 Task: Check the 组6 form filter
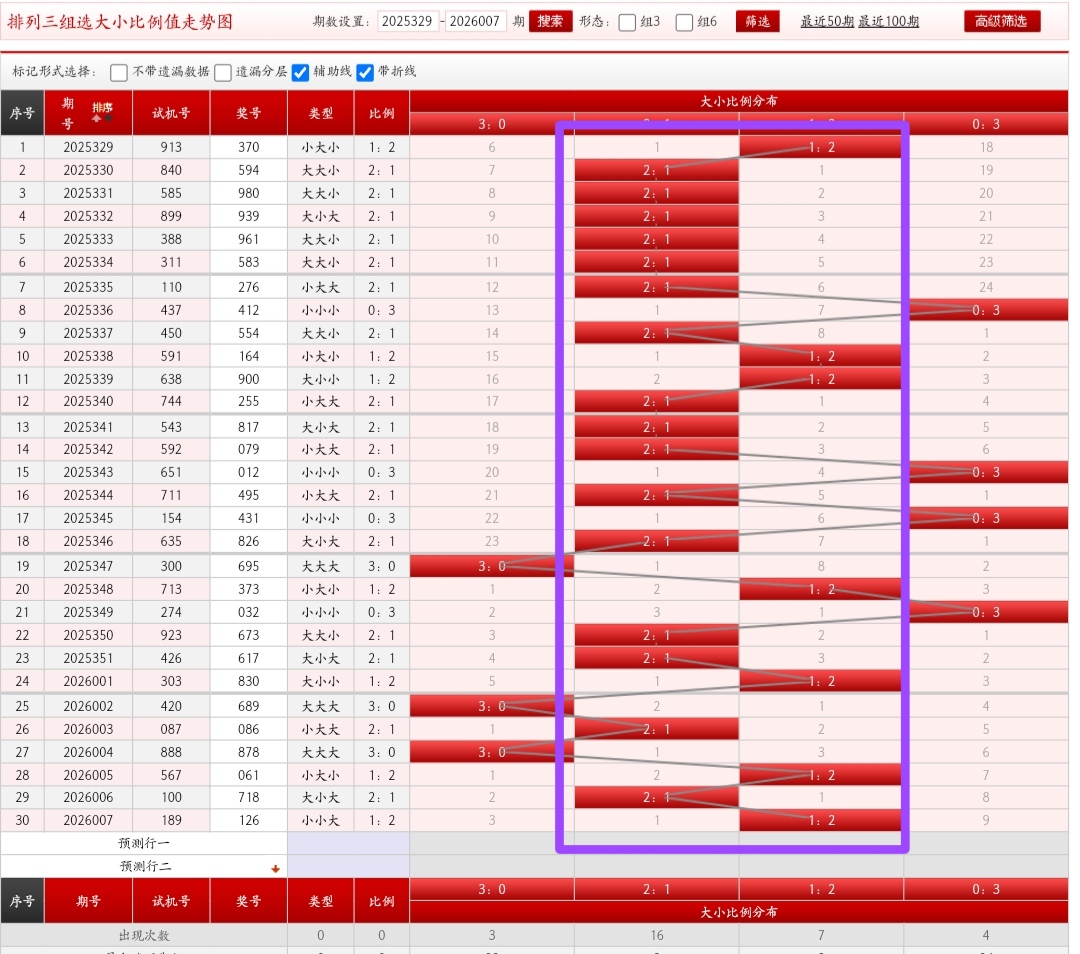(x=685, y=22)
